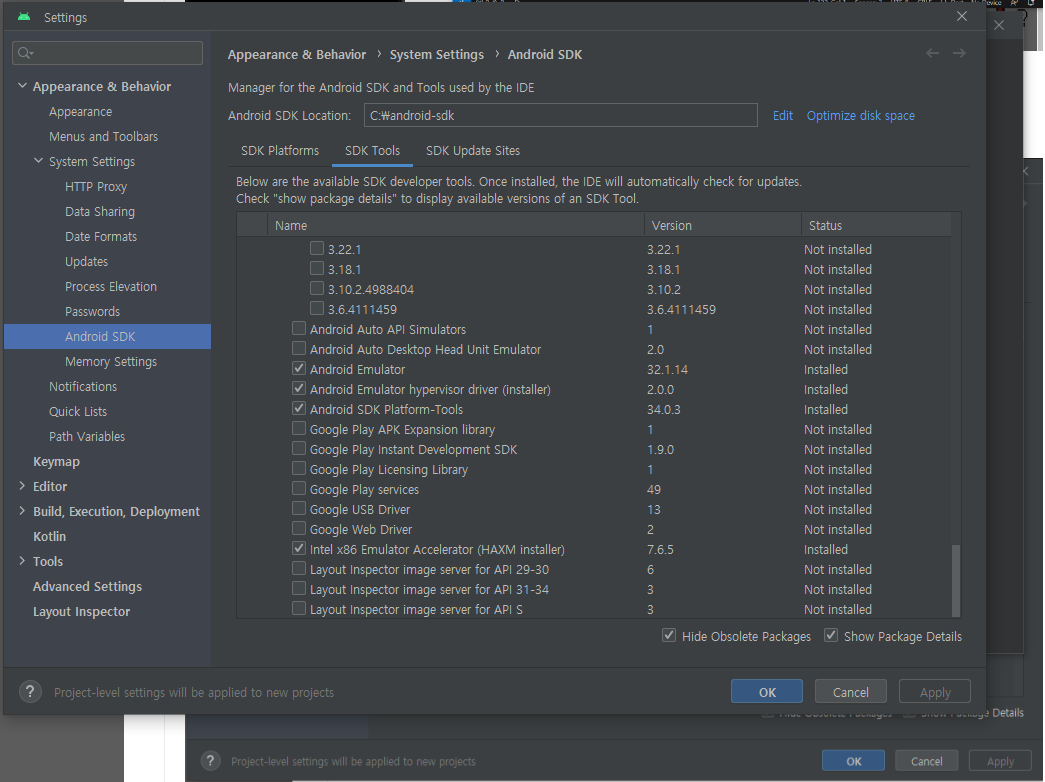This screenshot has width=1045, height=782.
Task: Click the Android logo icon in Settings title bar
Action: pyautogui.click(x=24, y=17)
